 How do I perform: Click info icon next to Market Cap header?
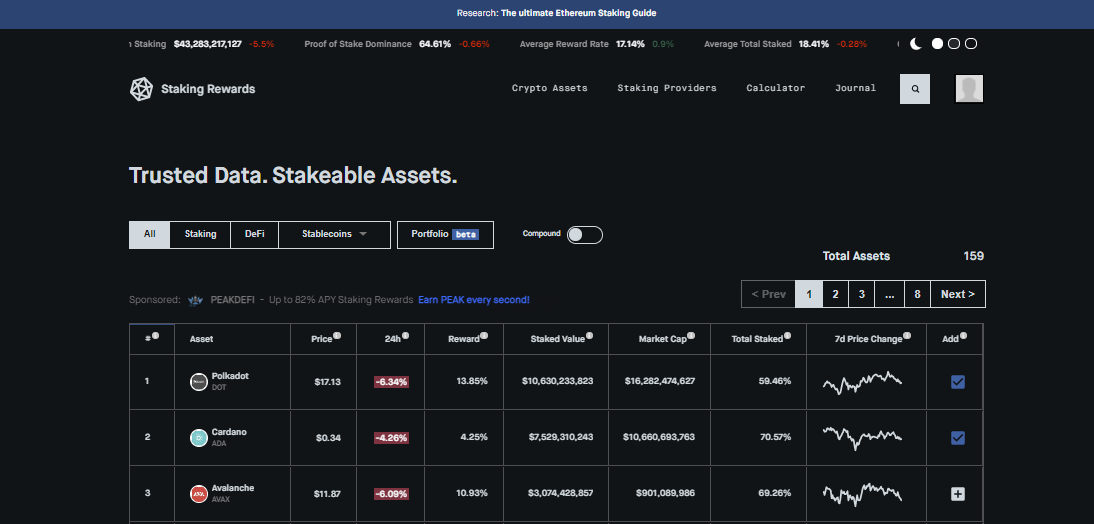pos(691,336)
